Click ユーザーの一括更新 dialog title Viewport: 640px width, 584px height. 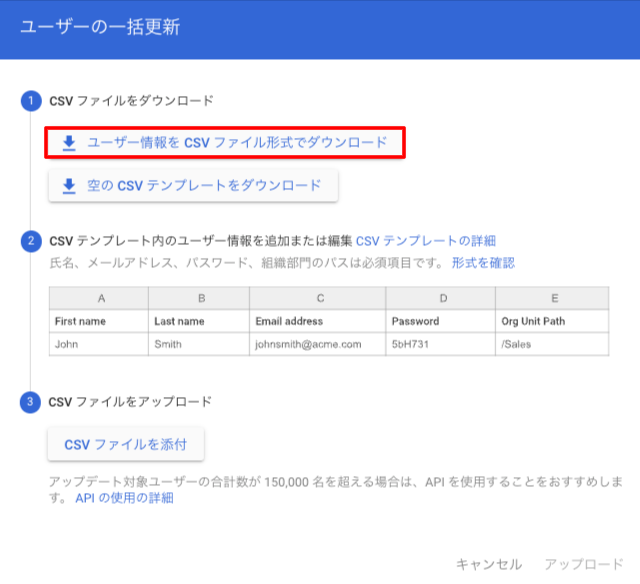(100, 27)
